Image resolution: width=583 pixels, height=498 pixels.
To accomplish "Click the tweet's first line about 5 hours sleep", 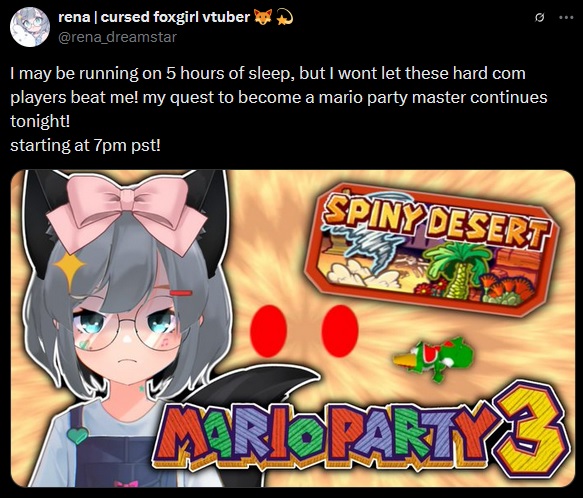I will 268,73.
